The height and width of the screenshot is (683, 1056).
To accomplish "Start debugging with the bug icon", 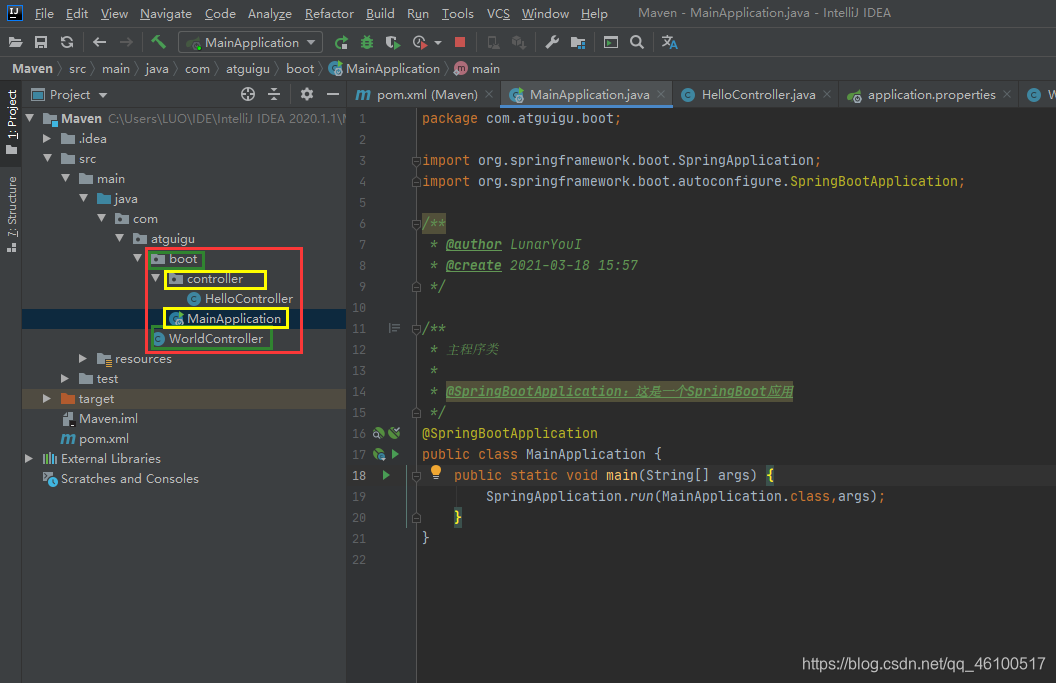I will [367, 42].
